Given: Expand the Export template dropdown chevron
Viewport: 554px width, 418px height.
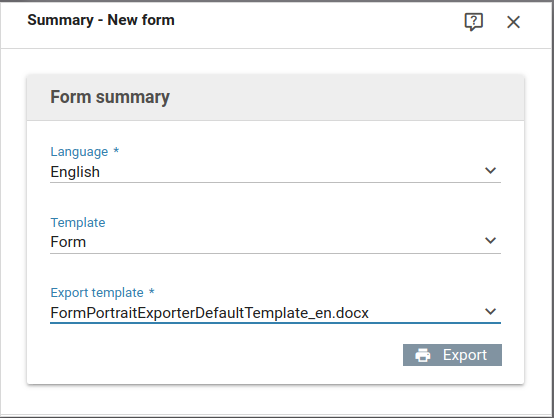Looking at the screenshot, I should [490, 311].
